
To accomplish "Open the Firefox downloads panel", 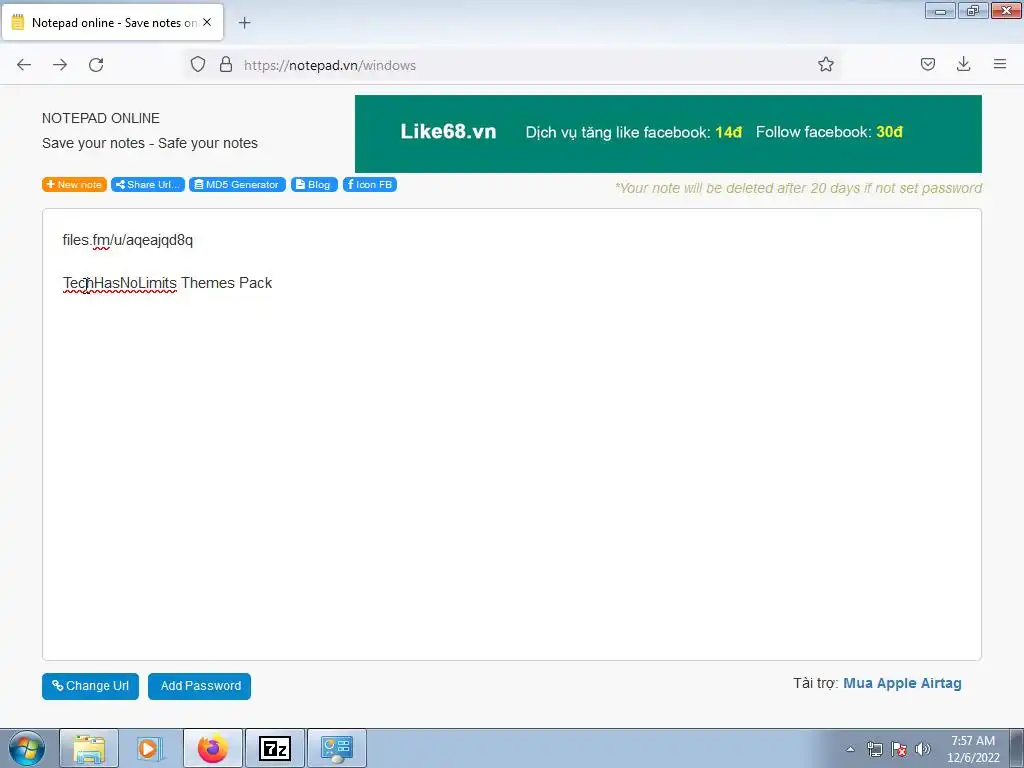I will tap(963, 64).
